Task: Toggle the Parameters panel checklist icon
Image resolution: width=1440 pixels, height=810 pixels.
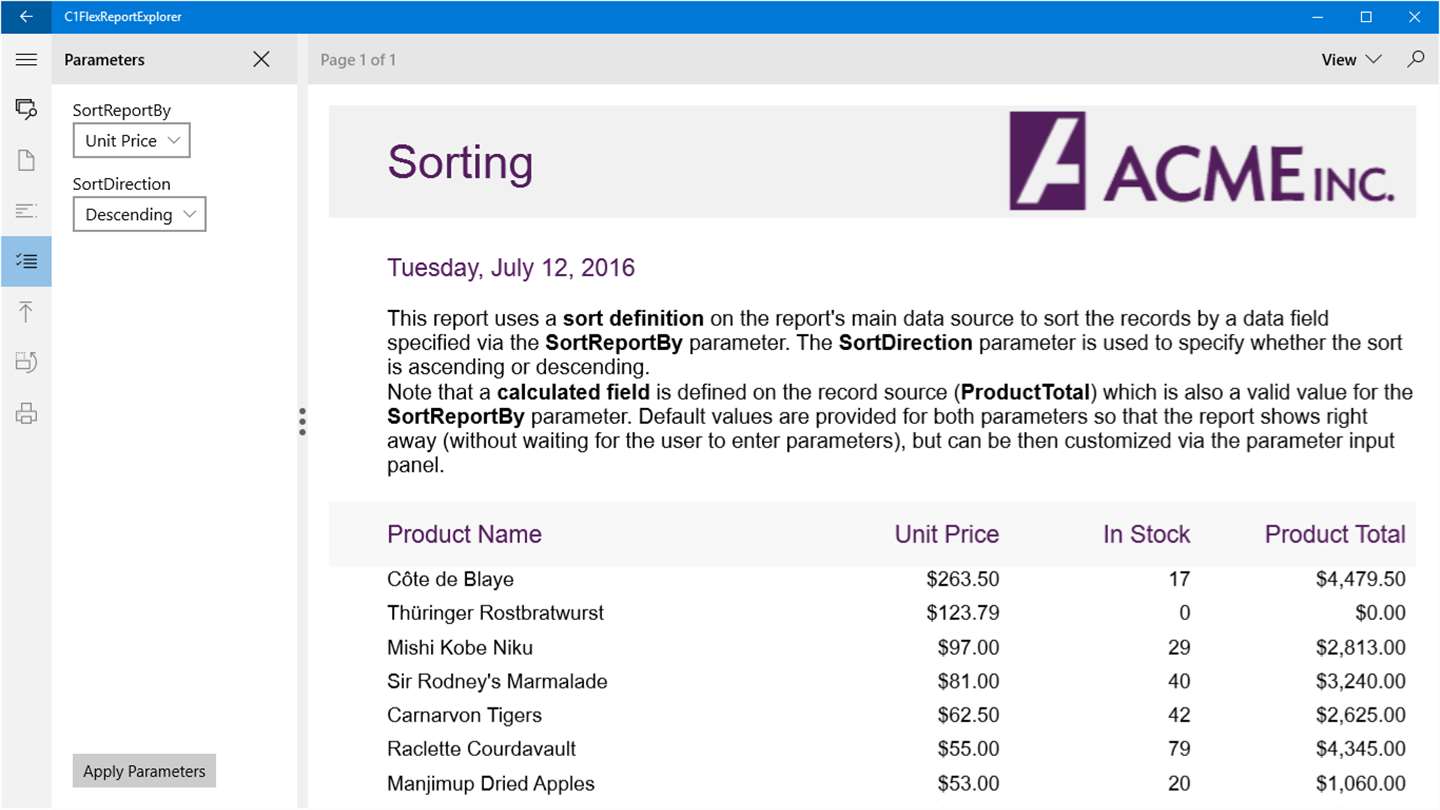Action: pos(26,261)
